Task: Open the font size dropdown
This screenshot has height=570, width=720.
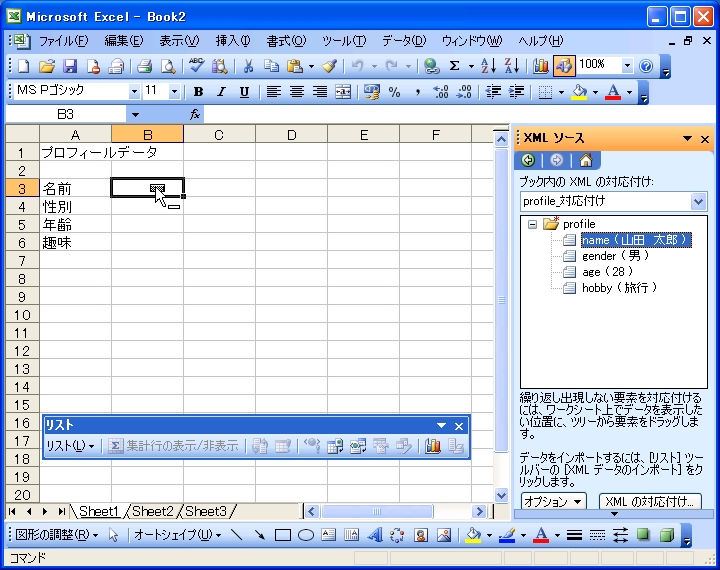Action: click(x=174, y=92)
